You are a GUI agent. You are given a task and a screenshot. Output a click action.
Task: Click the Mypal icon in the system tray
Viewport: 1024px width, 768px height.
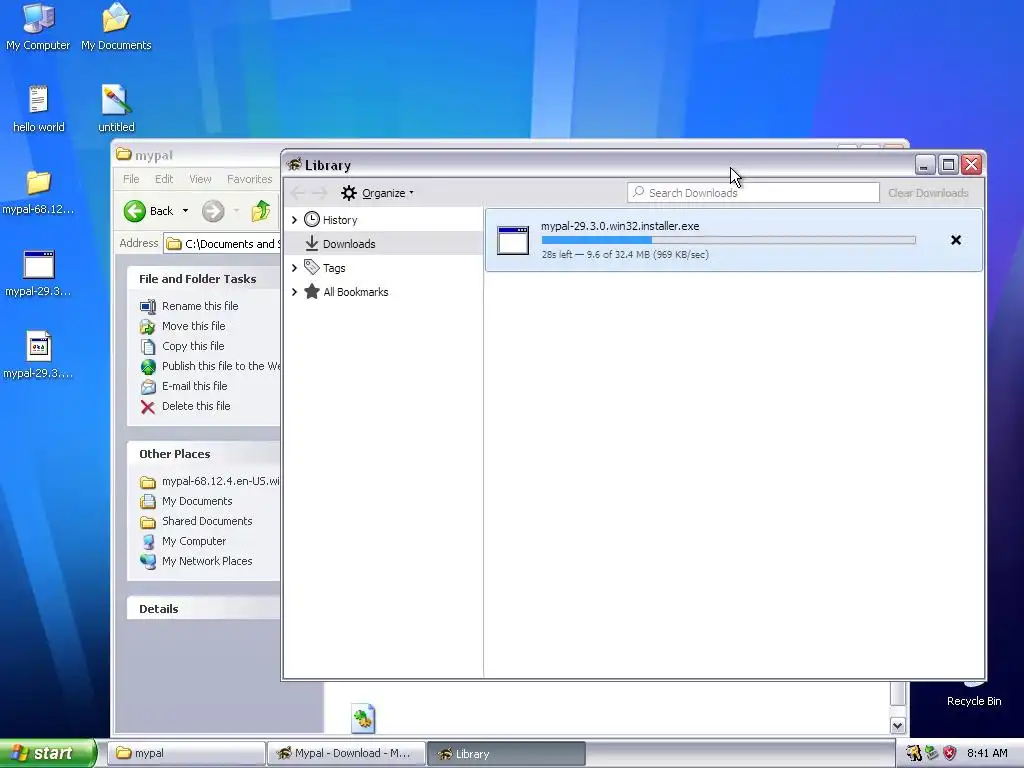(x=914, y=753)
